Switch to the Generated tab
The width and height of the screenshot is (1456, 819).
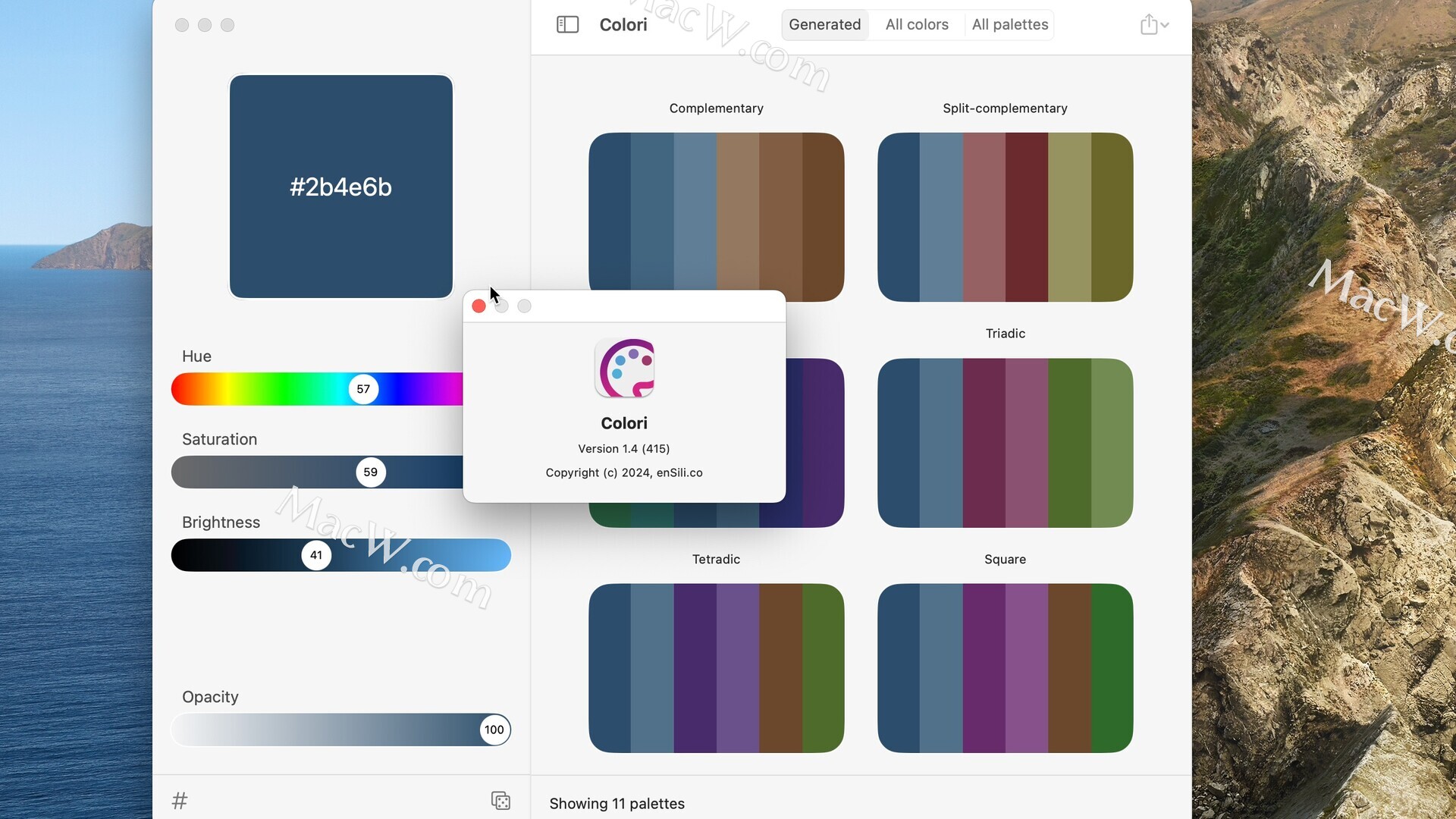click(x=824, y=25)
